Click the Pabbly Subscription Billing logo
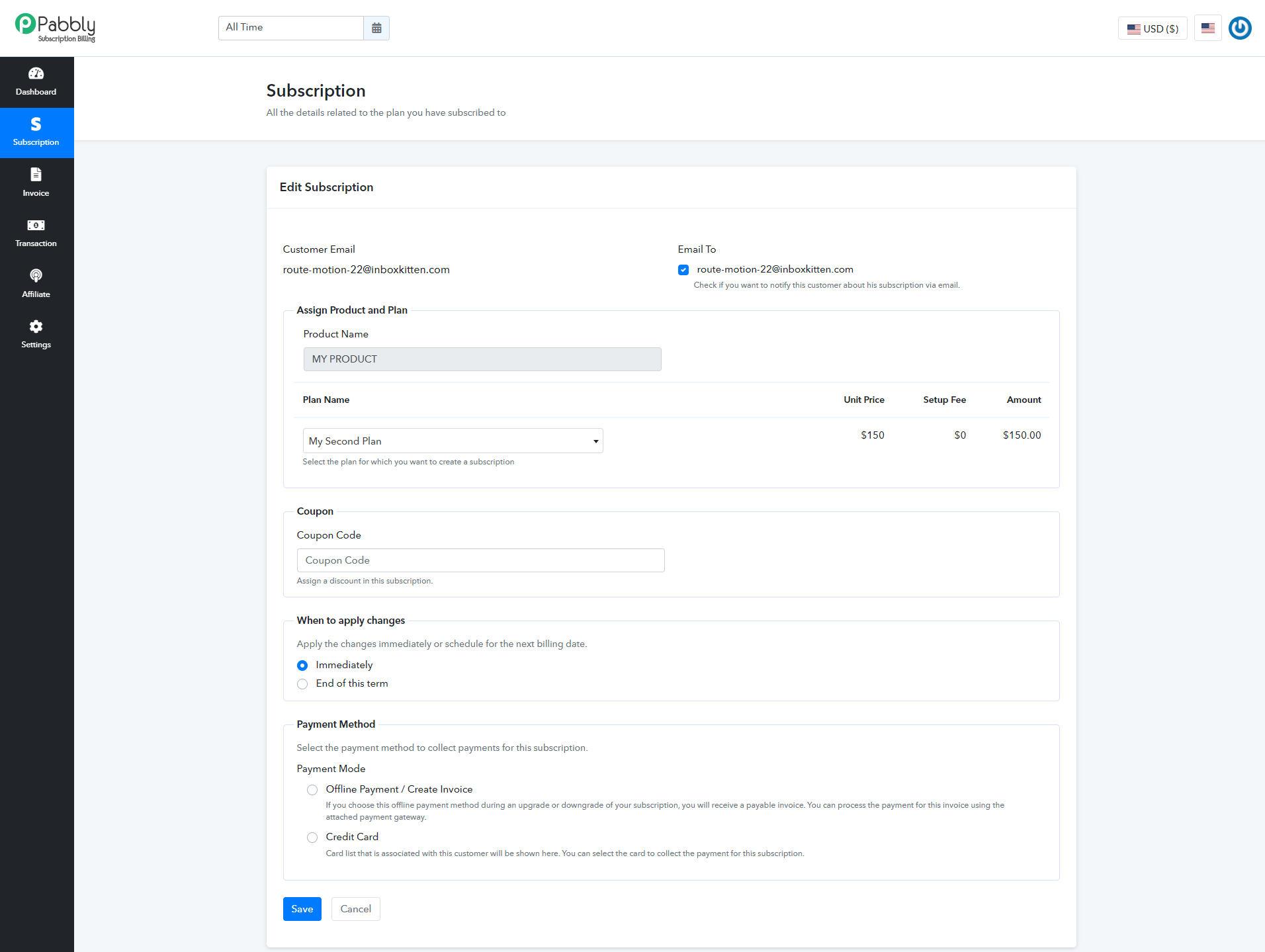Viewport: 1265px width, 952px height. coord(56,28)
